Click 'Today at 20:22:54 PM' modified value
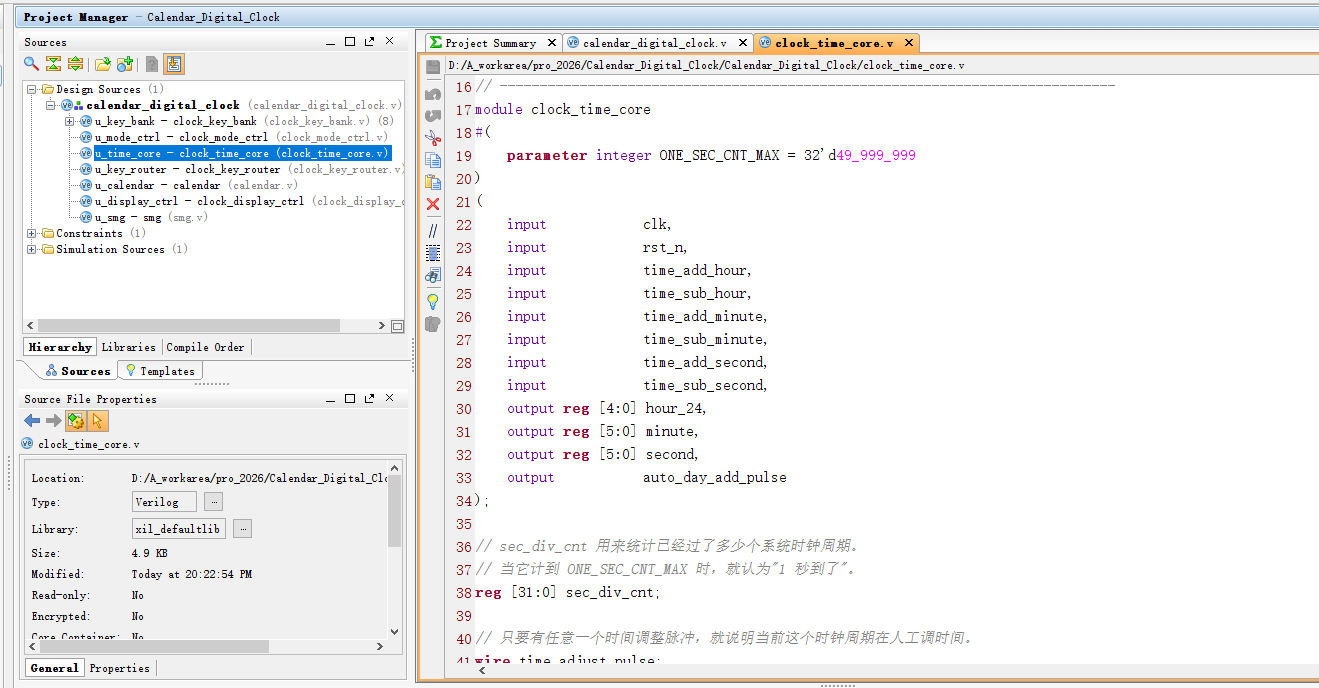The height and width of the screenshot is (688, 1319). 191,574
